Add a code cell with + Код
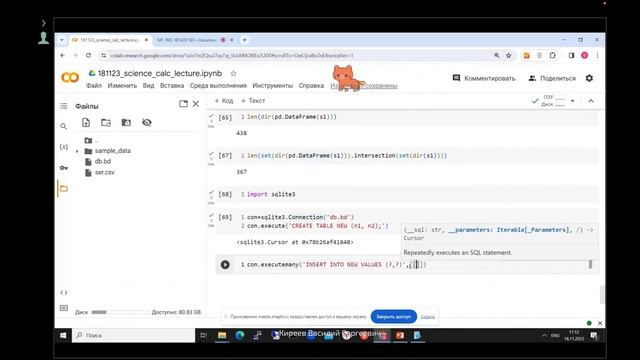 point(224,101)
